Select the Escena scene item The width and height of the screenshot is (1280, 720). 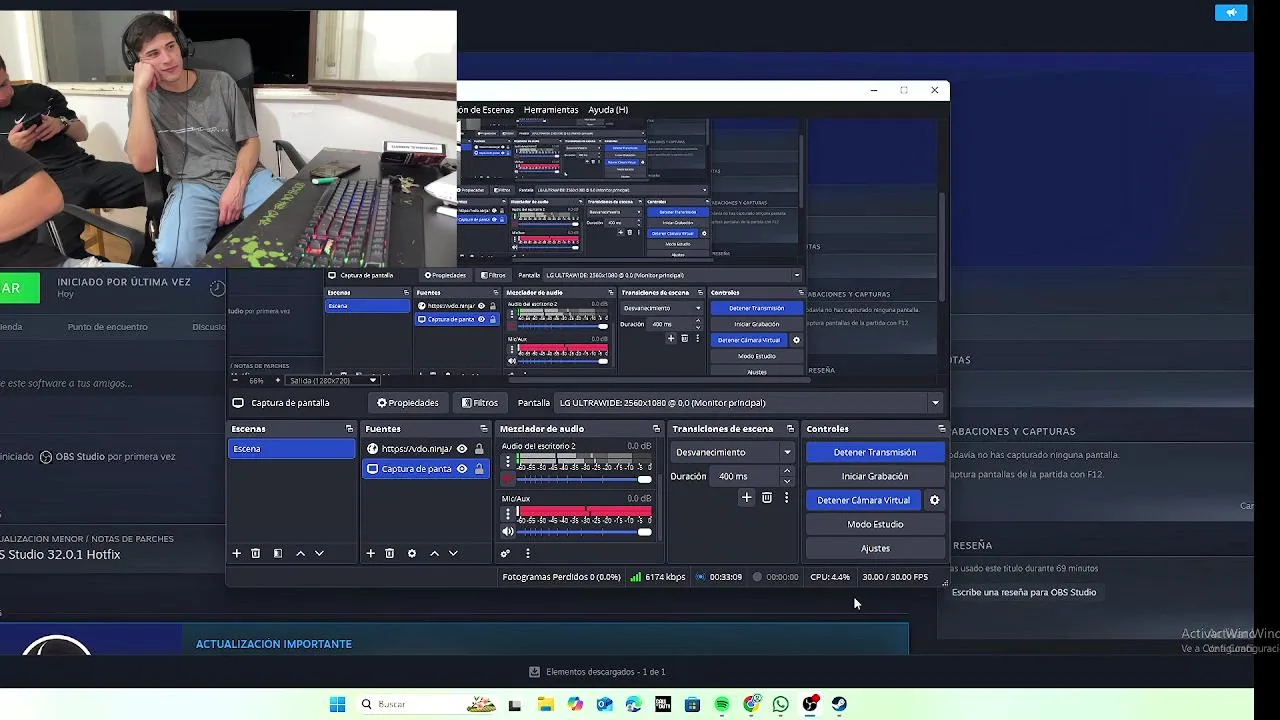tap(291, 449)
